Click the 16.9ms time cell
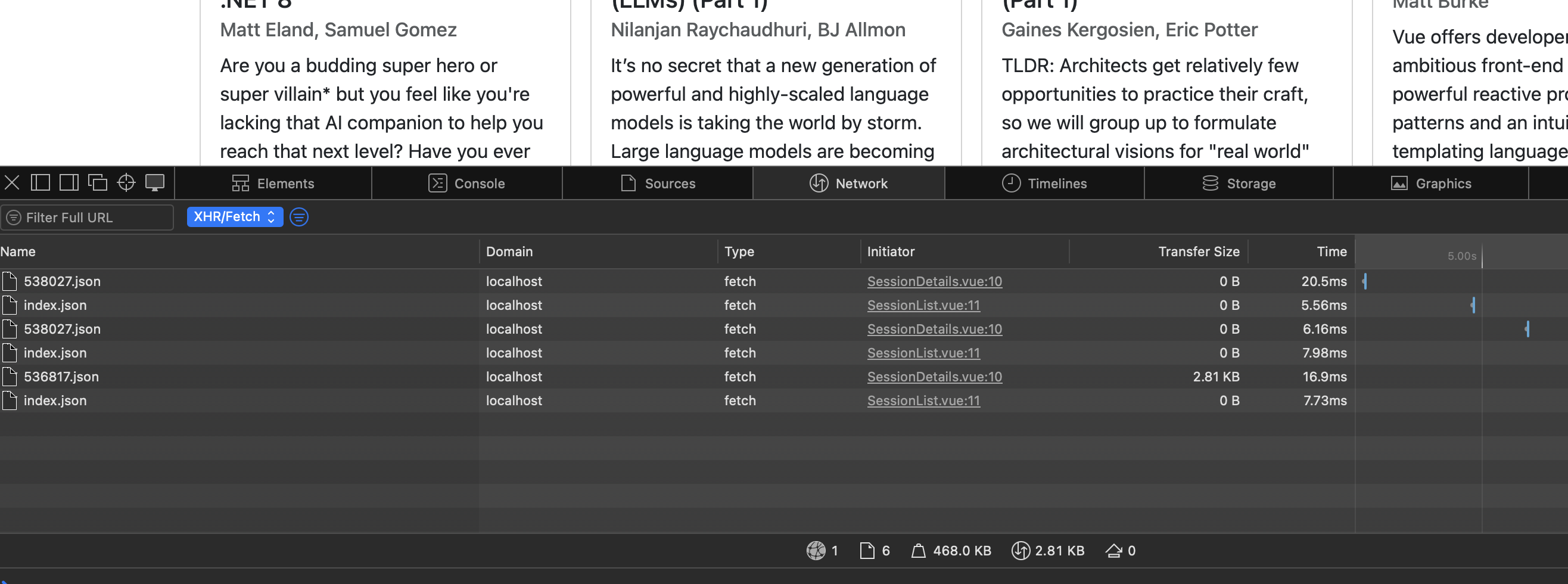The image size is (1568, 584). pos(1324,377)
